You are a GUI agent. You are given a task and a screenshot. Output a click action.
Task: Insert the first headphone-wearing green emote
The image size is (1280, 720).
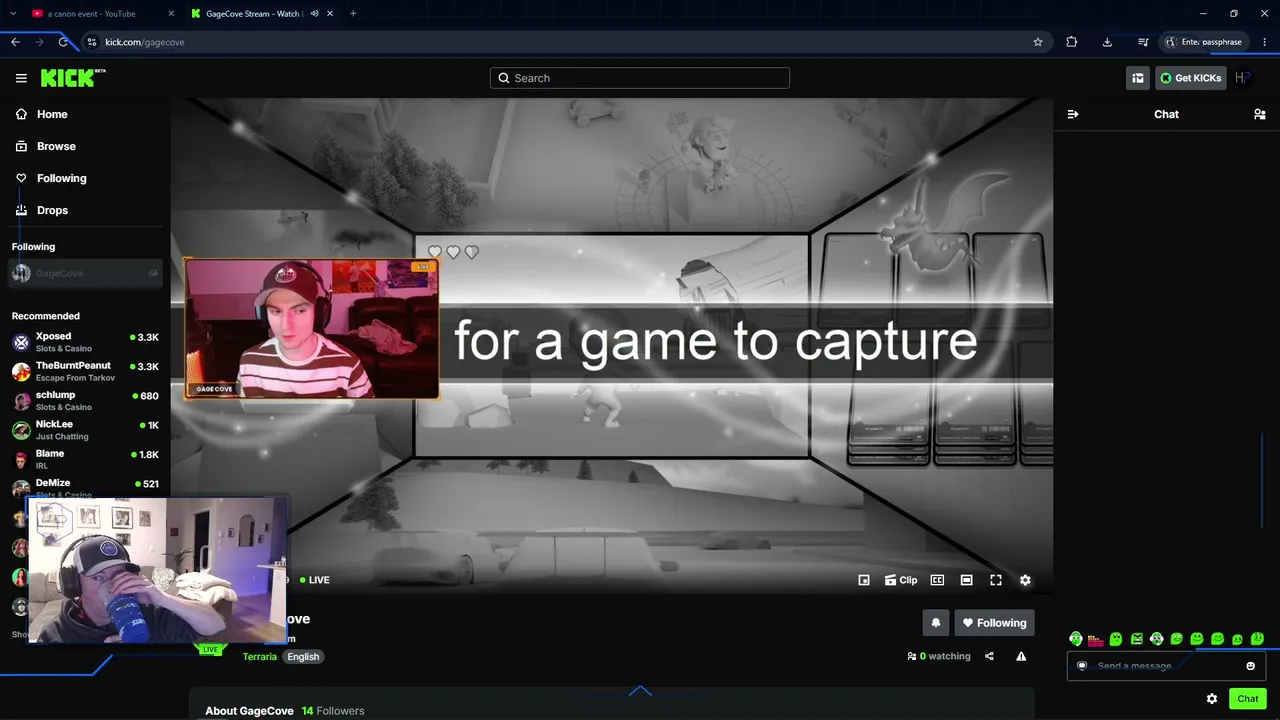tap(1076, 639)
